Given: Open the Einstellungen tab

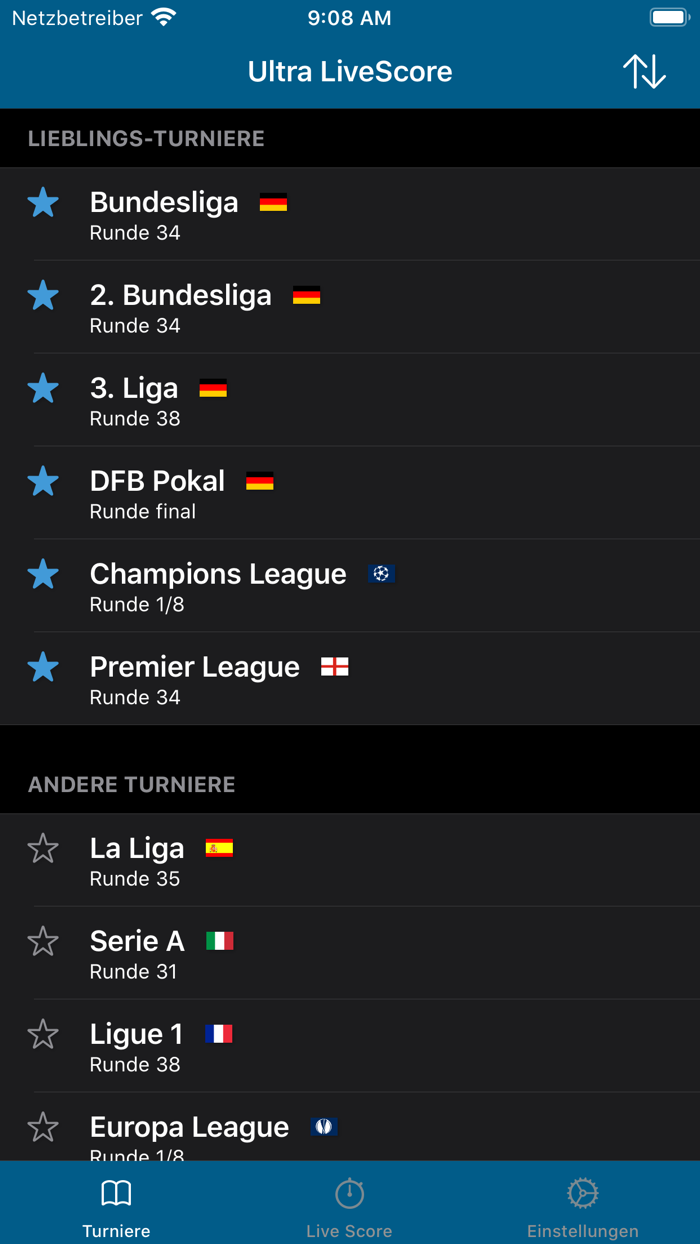Looking at the screenshot, I should click(x=583, y=1202).
